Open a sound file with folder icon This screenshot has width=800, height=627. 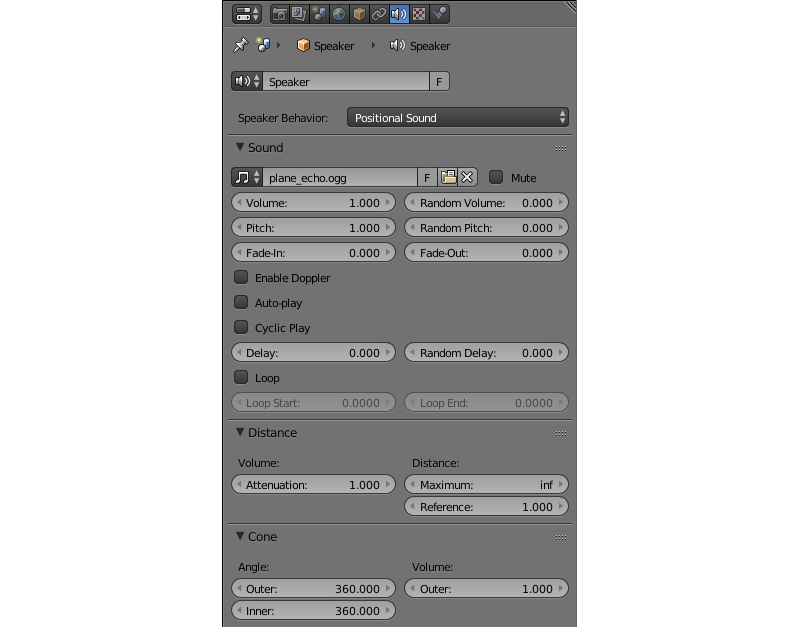coord(448,177)
